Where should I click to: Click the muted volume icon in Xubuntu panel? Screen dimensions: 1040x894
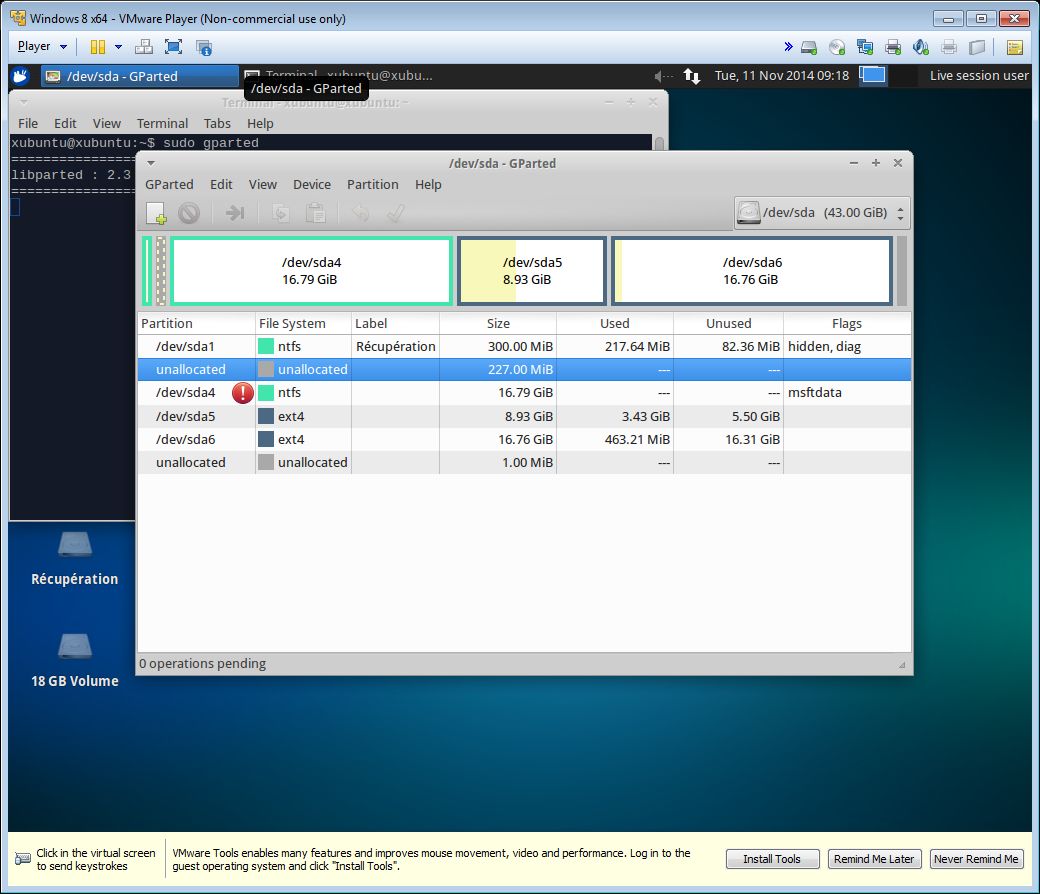coord(663,76)
